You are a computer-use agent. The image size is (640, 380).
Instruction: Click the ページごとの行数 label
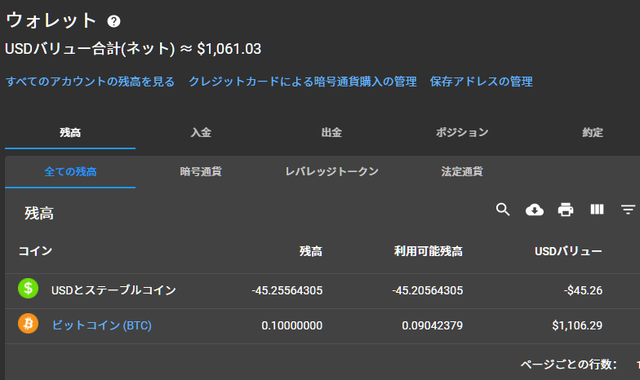569,364
